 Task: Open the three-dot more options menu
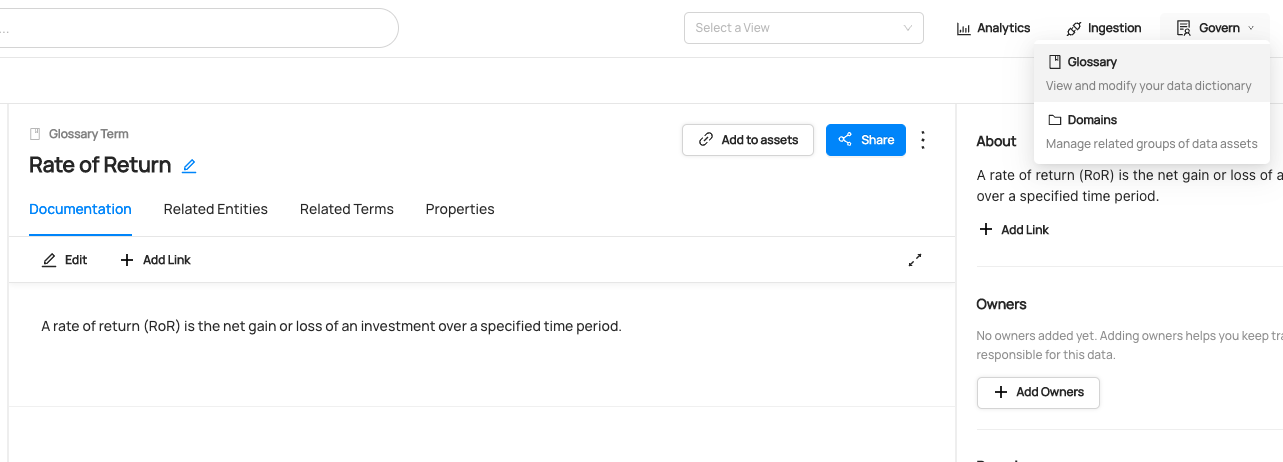tap(923, 140)
